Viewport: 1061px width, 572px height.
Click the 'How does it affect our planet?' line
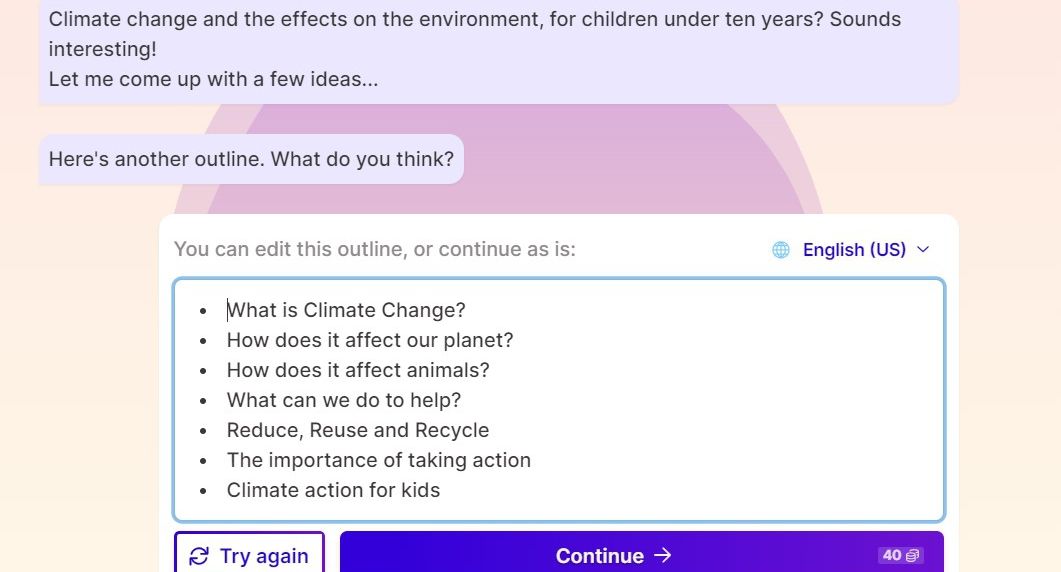click(x=370, y=340)
